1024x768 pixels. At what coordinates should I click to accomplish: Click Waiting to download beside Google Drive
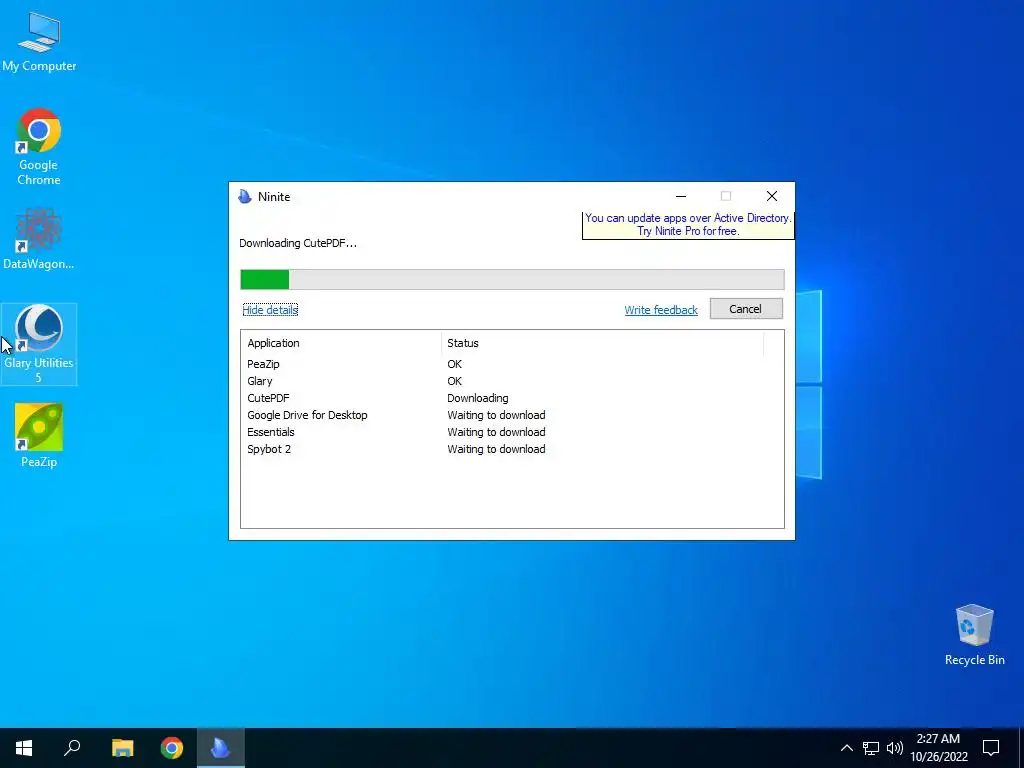pyautogui.click(x=496, y=415)
